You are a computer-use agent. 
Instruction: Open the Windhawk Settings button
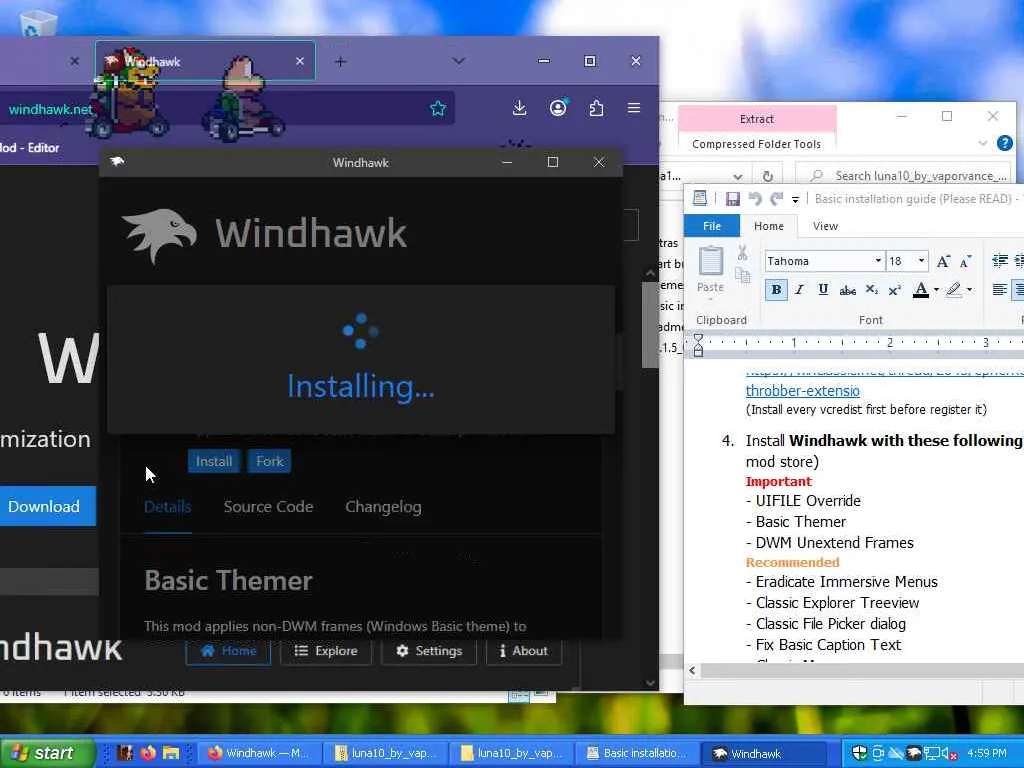pyautogui.click(x=429, y=651)
